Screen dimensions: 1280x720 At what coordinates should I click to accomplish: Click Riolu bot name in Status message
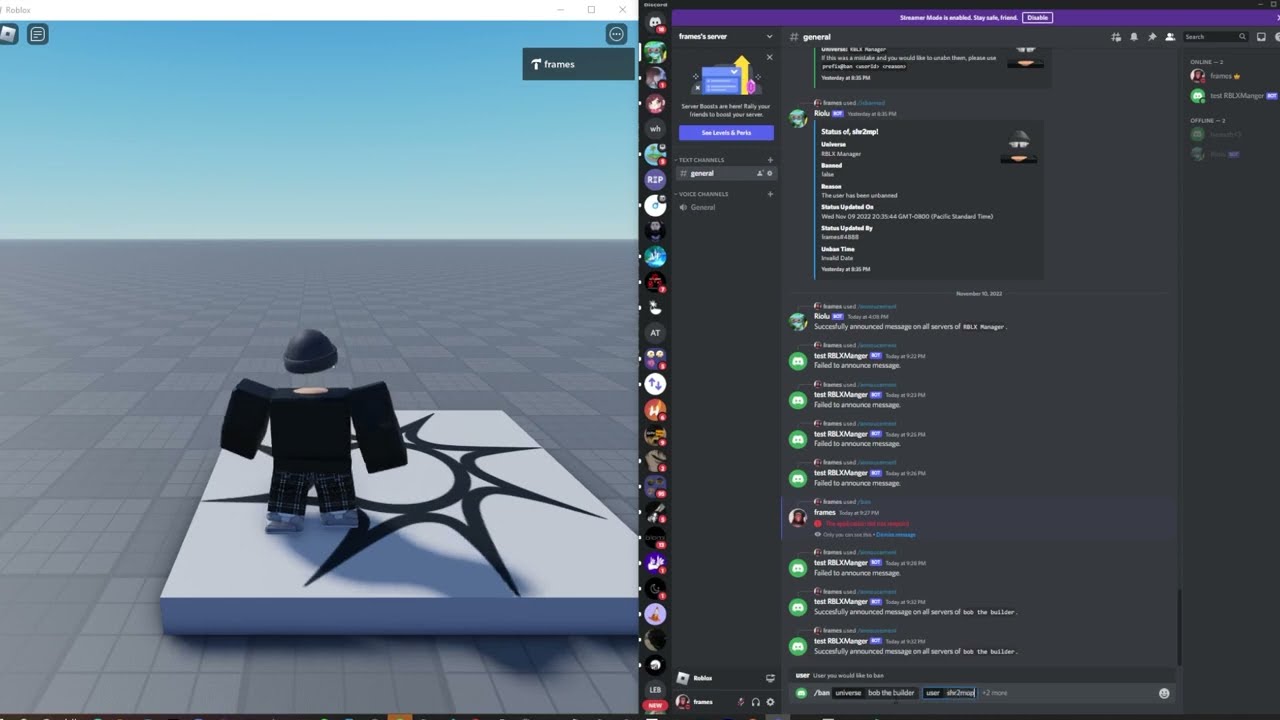tap(822, 114)
